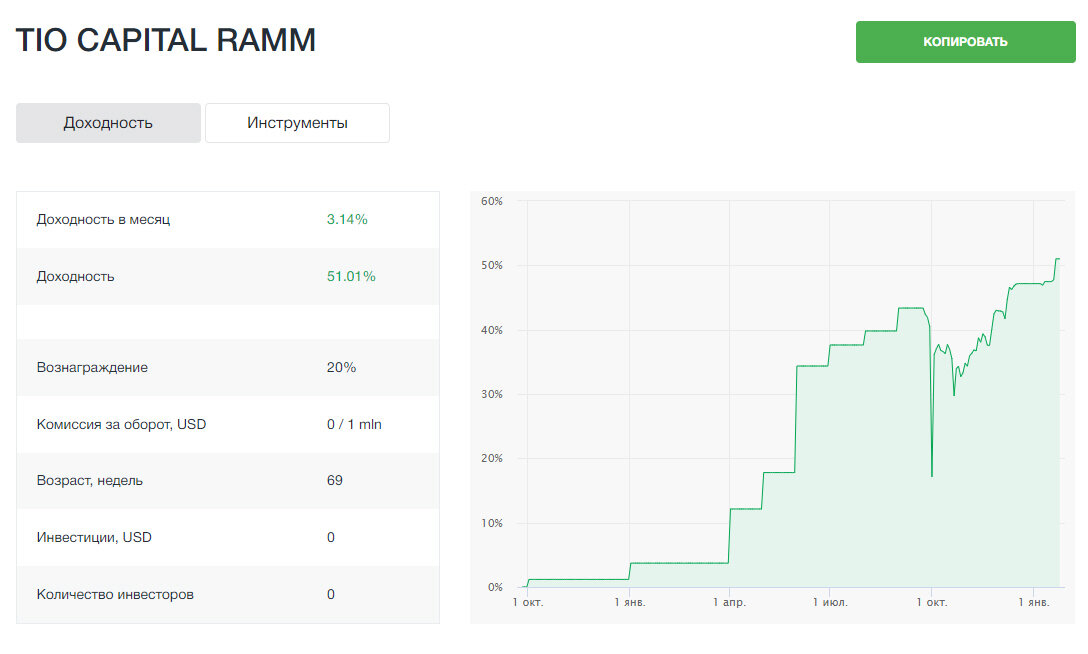Click the sharp dip point on yield chart

[x=932, y=476]
